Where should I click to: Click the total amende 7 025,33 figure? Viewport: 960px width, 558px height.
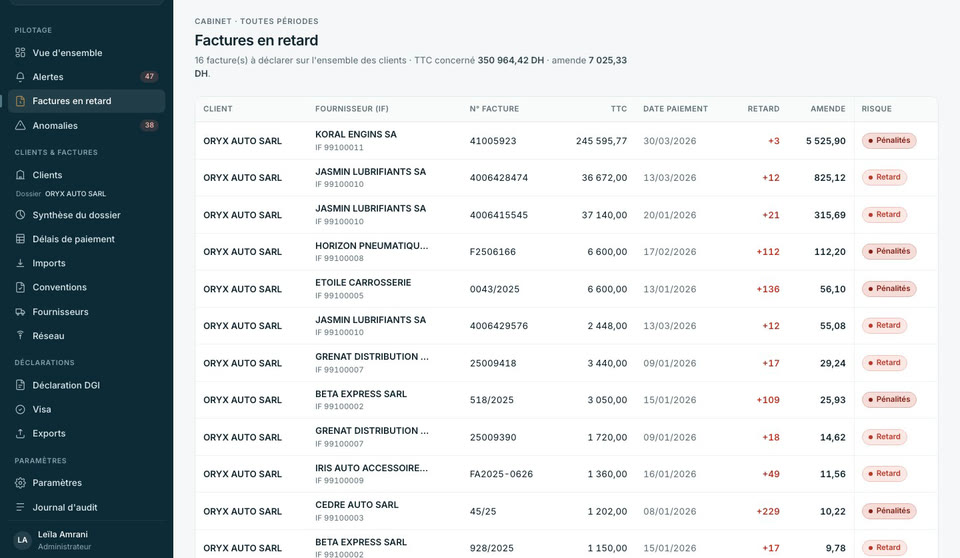click(607, 60)
